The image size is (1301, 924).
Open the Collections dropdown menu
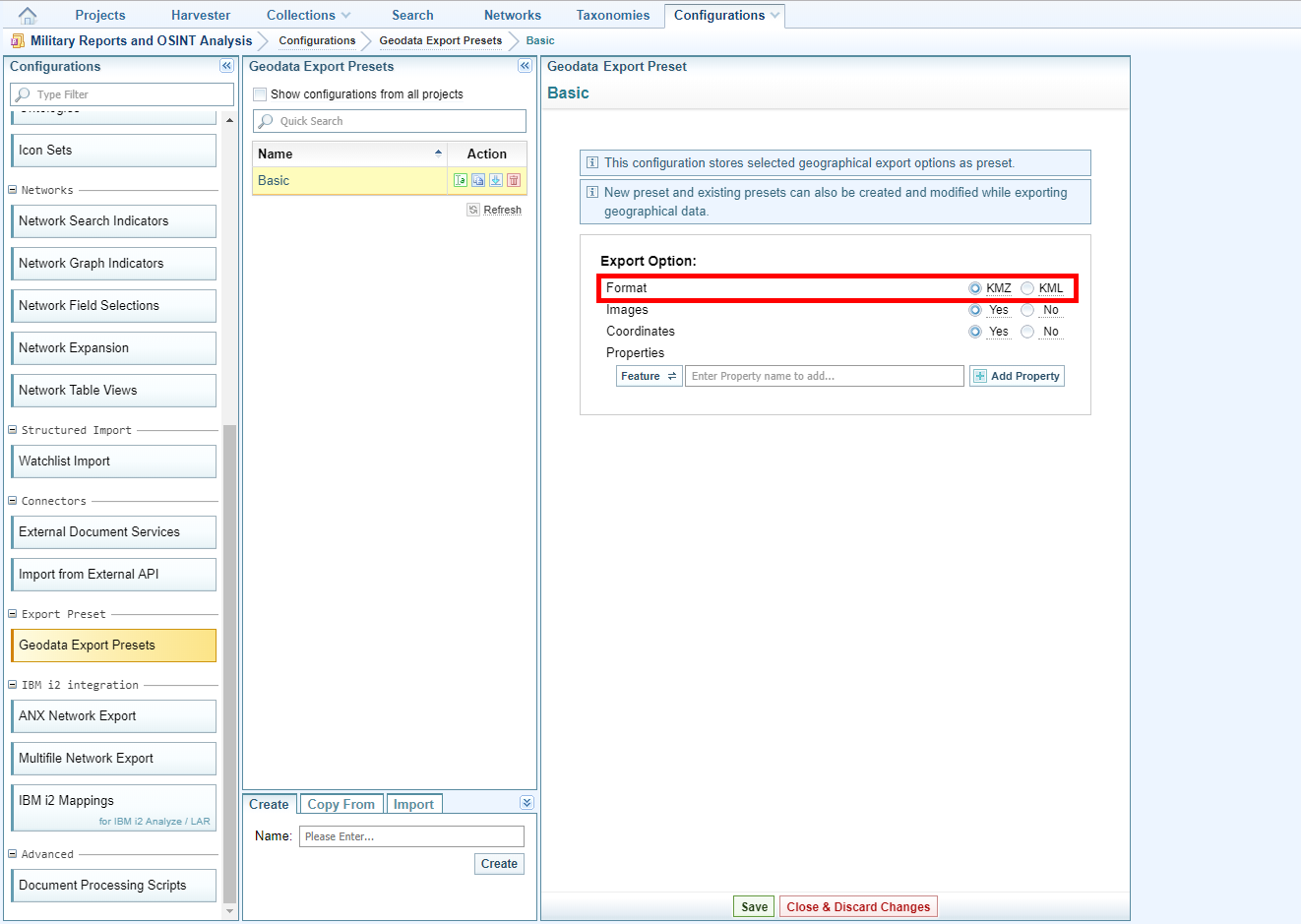(x=309, y=16)
